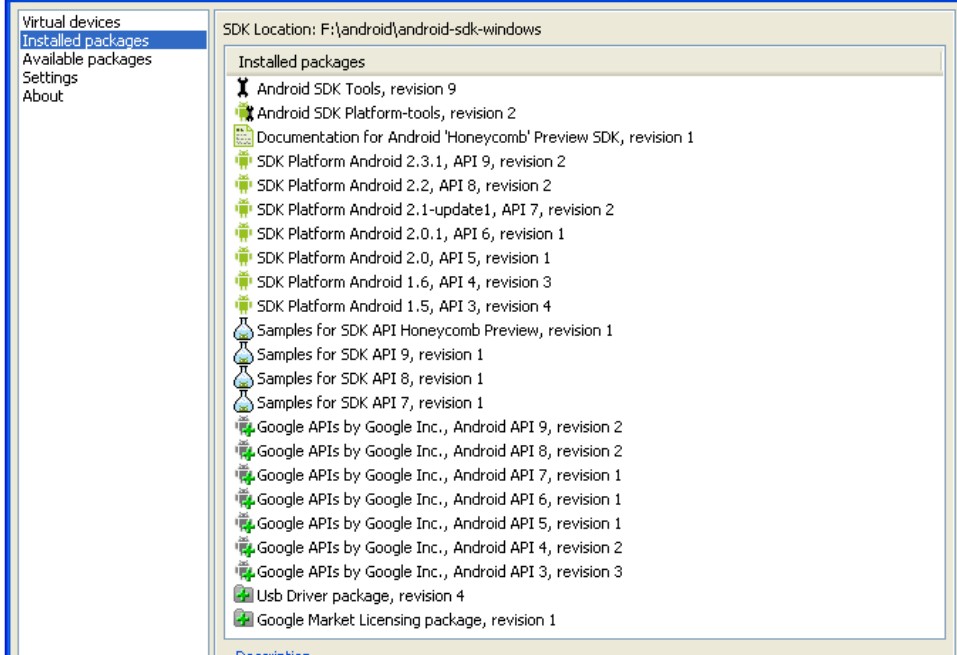The height and width of the screenshot is (655, 957).
Task: Click the add-on icon for Google APIs API 9
Action: [244, 427]
